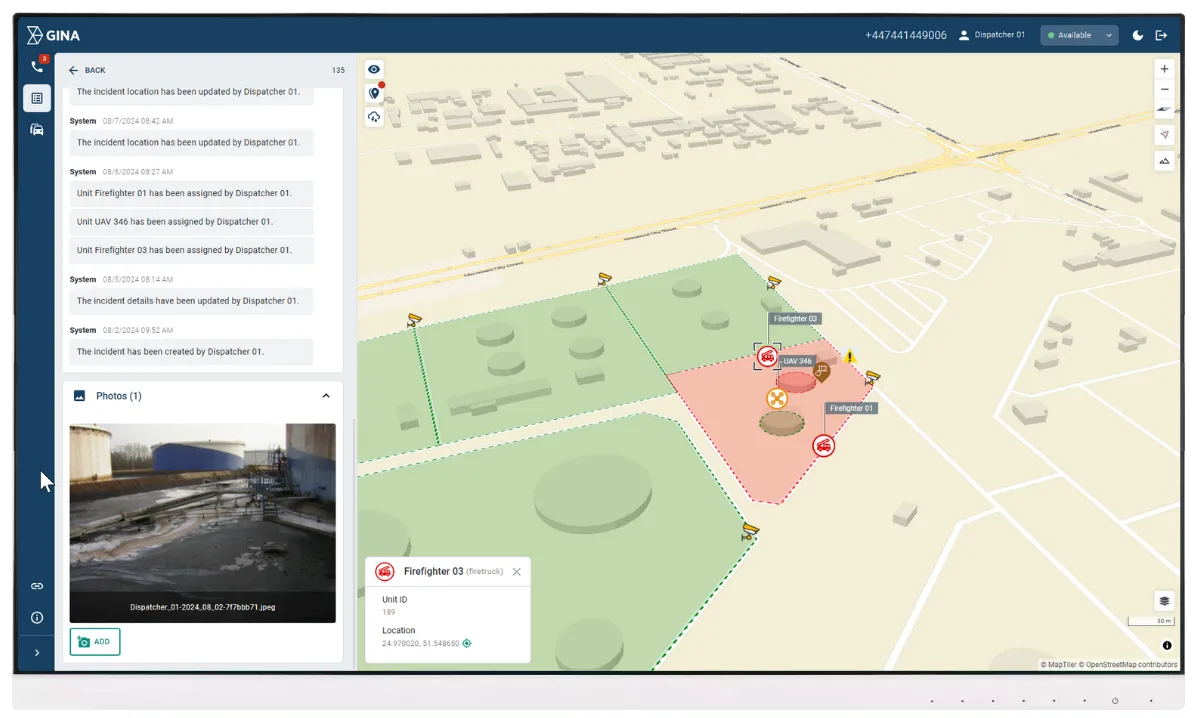This screenshot has width=1200, height=718.
Task: Click the logout icon in header
Action: (x=1161, y=35)
